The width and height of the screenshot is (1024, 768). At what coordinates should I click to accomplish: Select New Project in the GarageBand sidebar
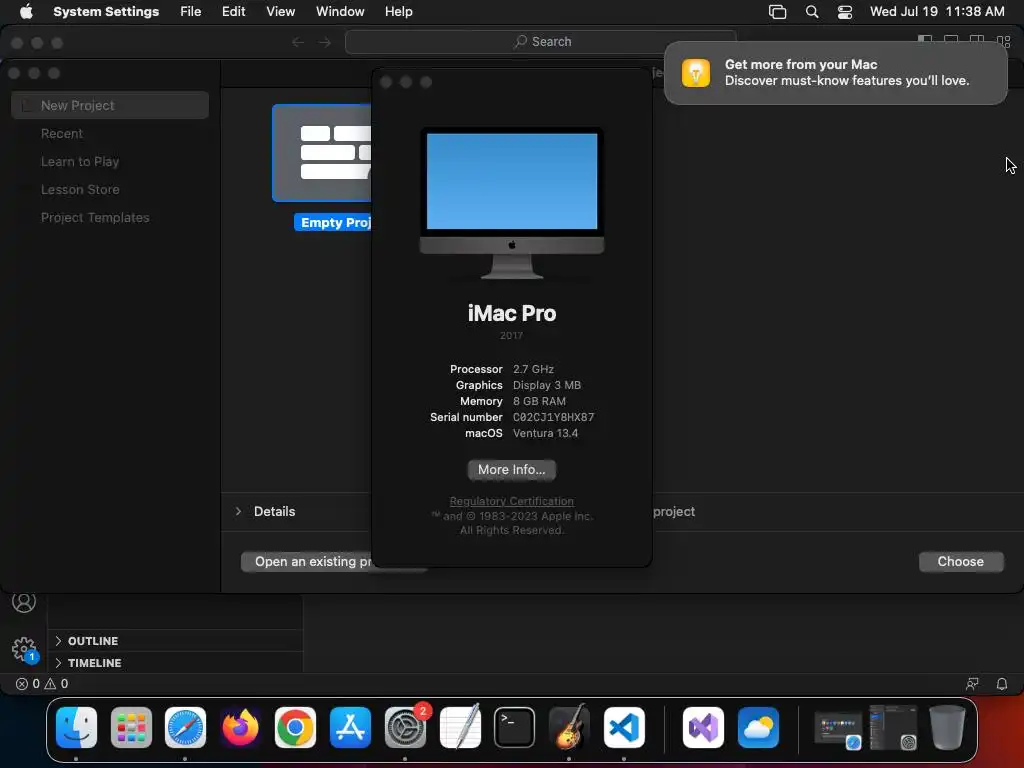[x=110, y=105]
